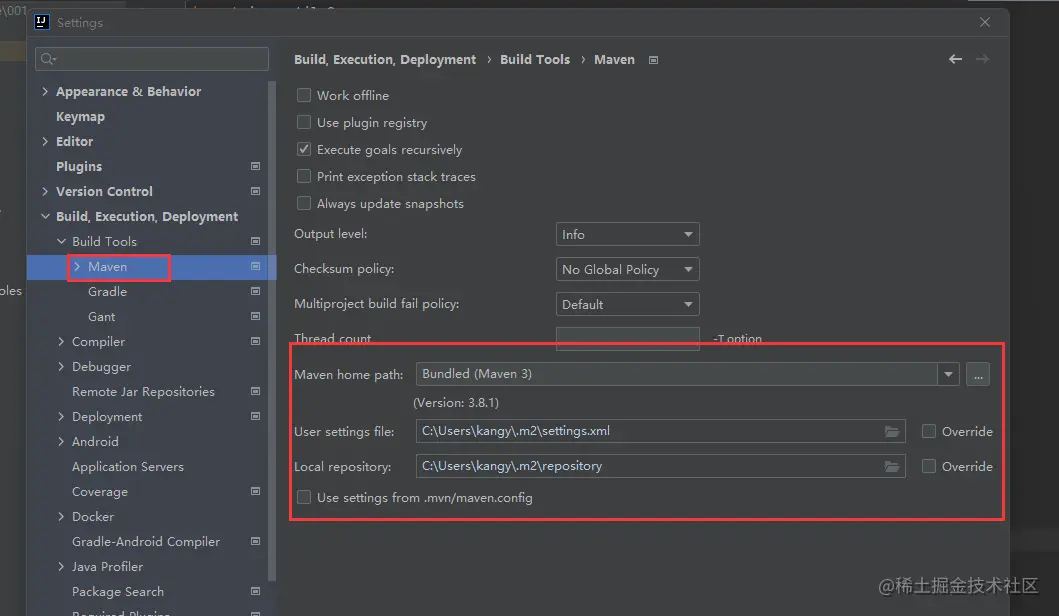Collapse Build, Execution, Deployment node
Image resolution: width=1059 pixels, height=616 pixels.
[45, 216]
